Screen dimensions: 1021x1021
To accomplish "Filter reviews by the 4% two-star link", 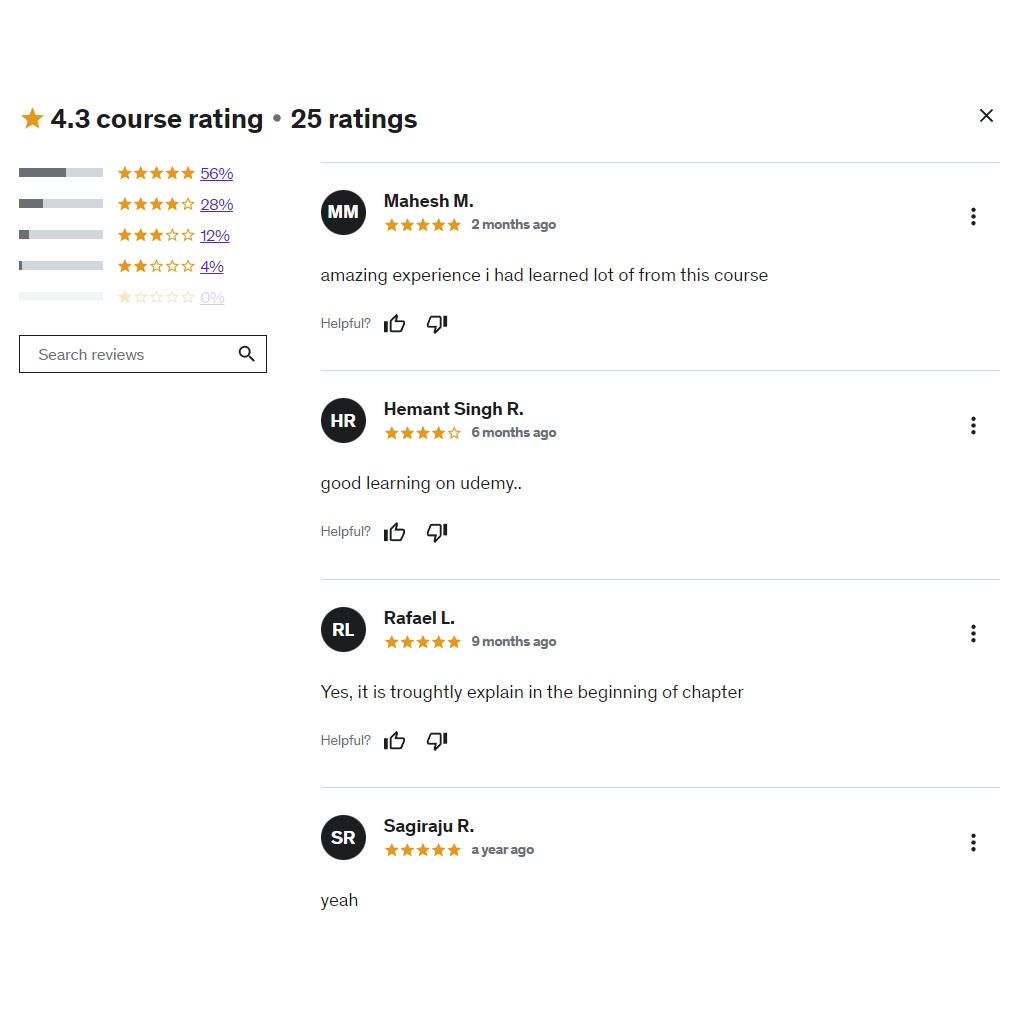I will tap(212, 266).
